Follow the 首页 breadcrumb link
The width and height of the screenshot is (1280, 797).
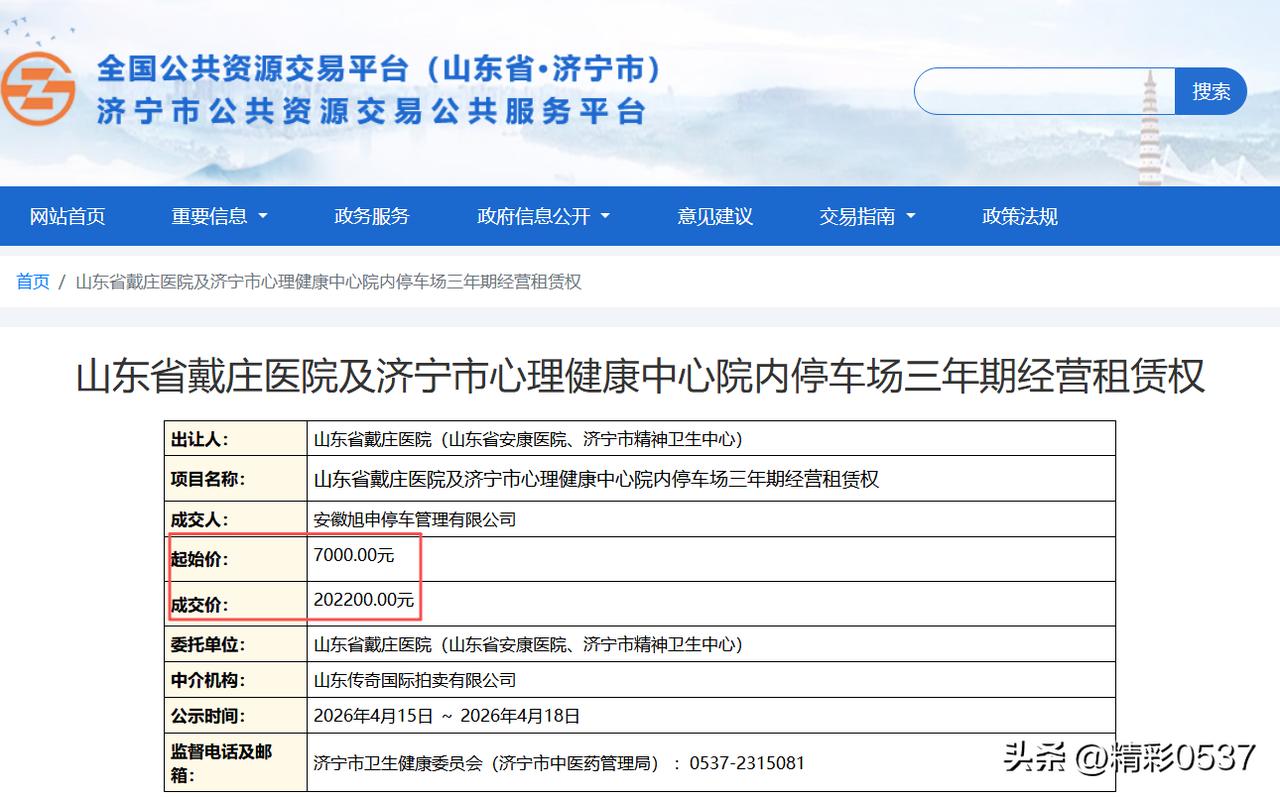coord(32,282)
